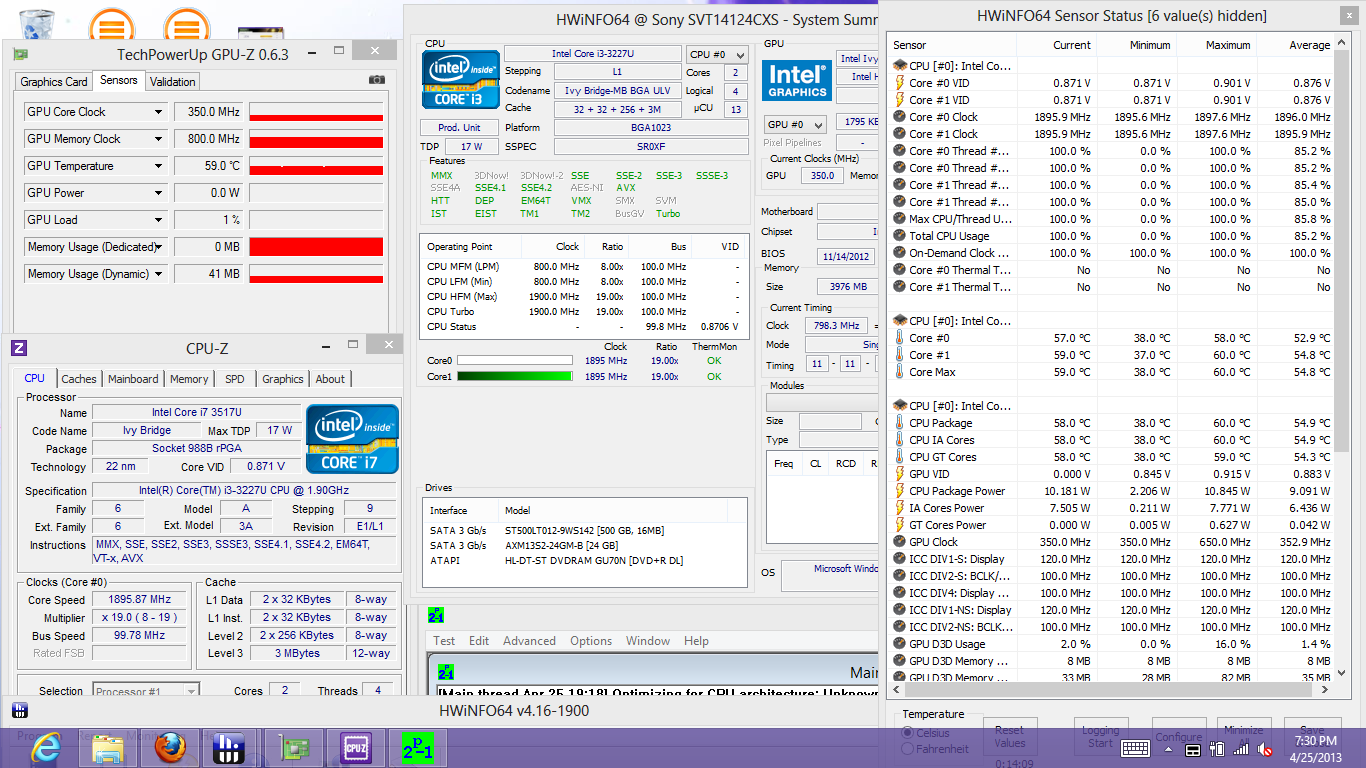Click the Intel Graphics logo in HWiNFO64
The width and height of the screenshot is (1366, 768).
[x=796, y=82]
